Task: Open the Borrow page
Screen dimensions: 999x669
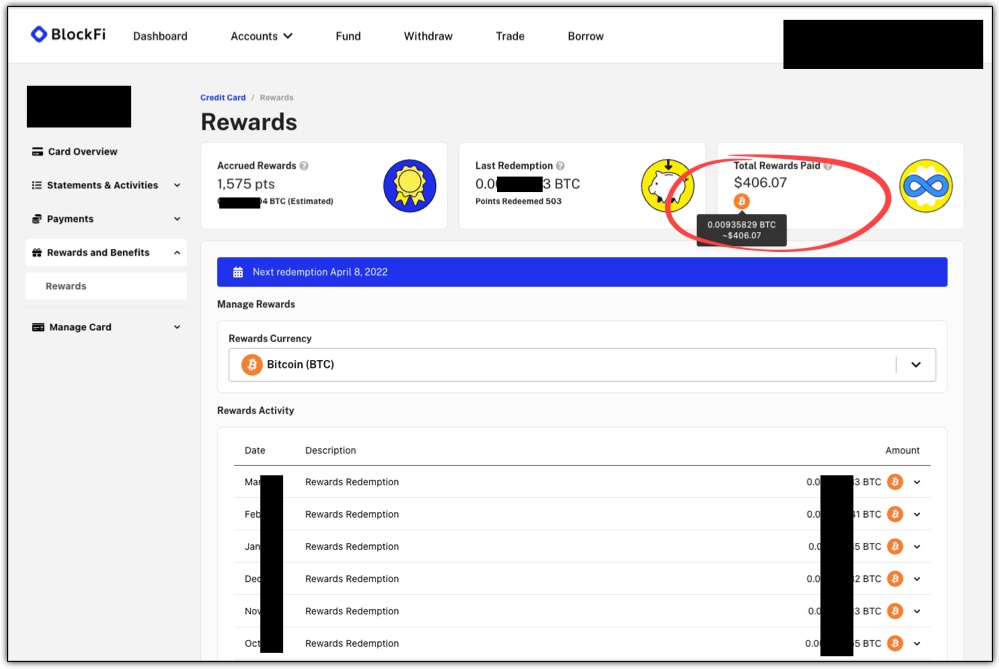Action: coord(586,36)
